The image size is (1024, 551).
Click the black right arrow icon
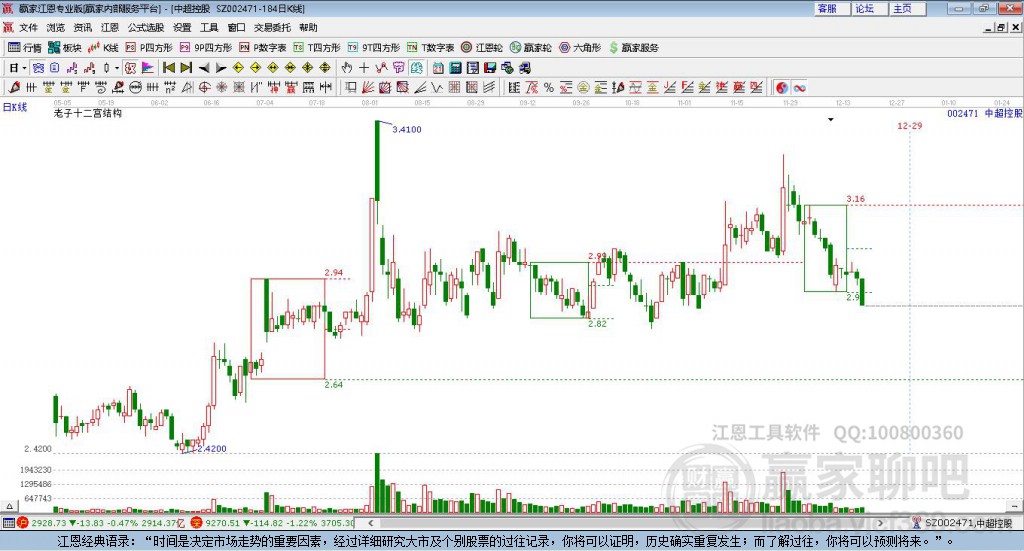point(221,68)
